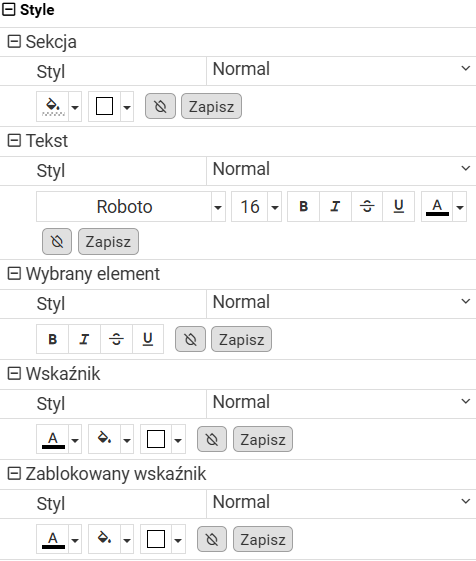
Task: Click the reset style icon in Zablokowany wskaźnik
Action: tap(212, 539)
